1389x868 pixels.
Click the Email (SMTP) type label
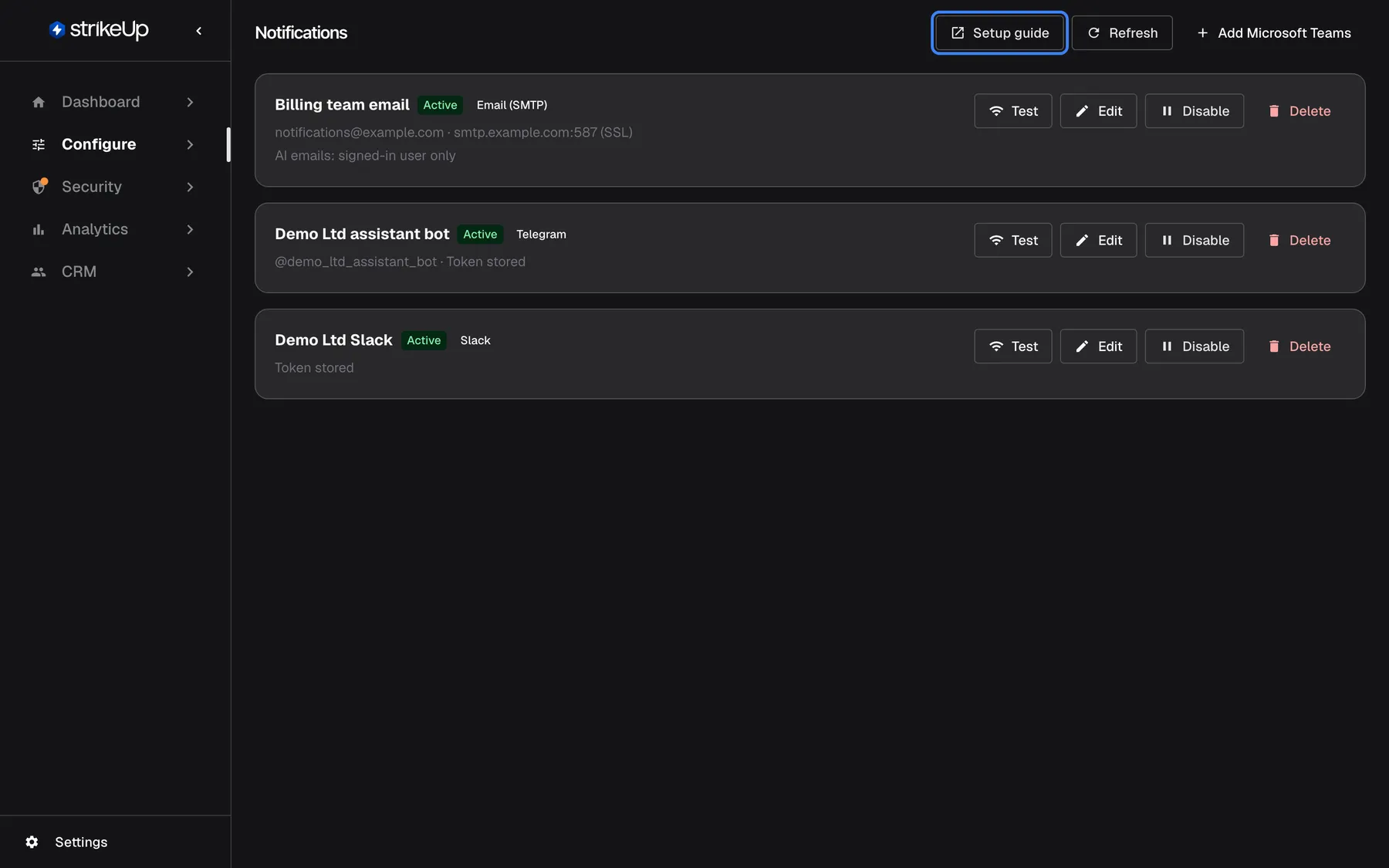point(512,105)
